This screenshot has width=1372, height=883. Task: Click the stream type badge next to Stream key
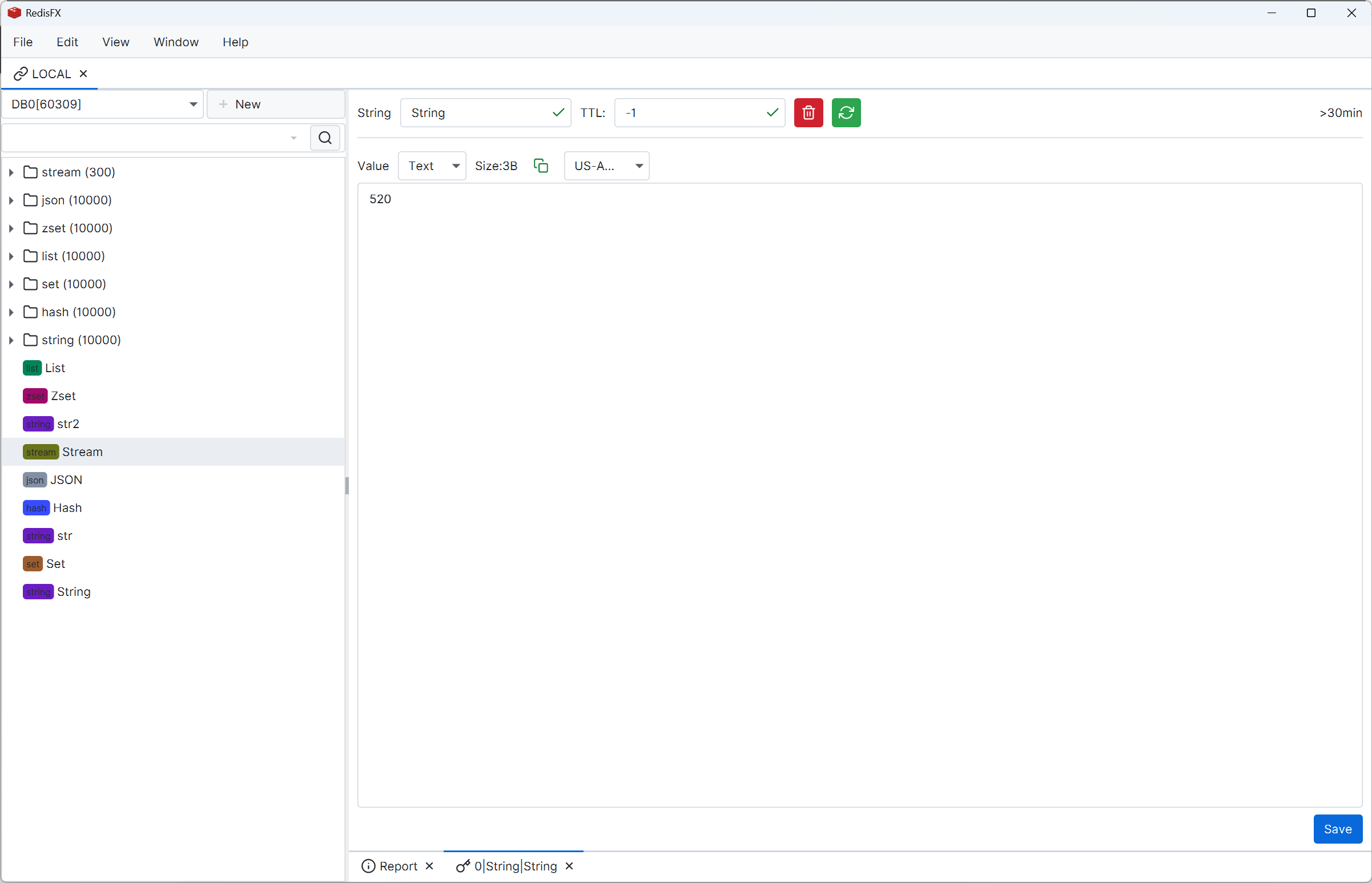pos(40,451)
